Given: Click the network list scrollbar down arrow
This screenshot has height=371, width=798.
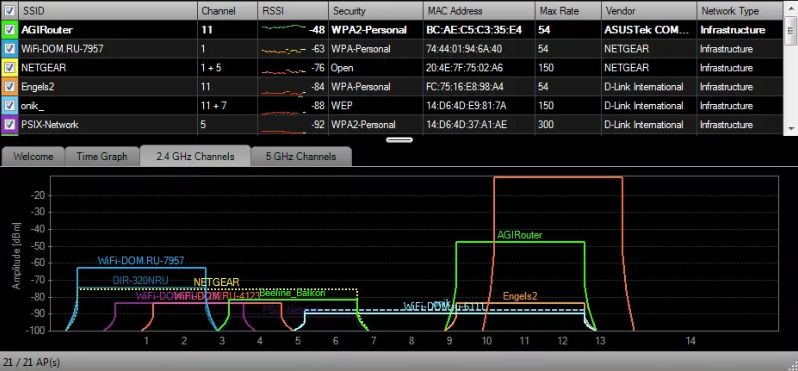Looking at the screenshot, I should click(x=791, y=129).
